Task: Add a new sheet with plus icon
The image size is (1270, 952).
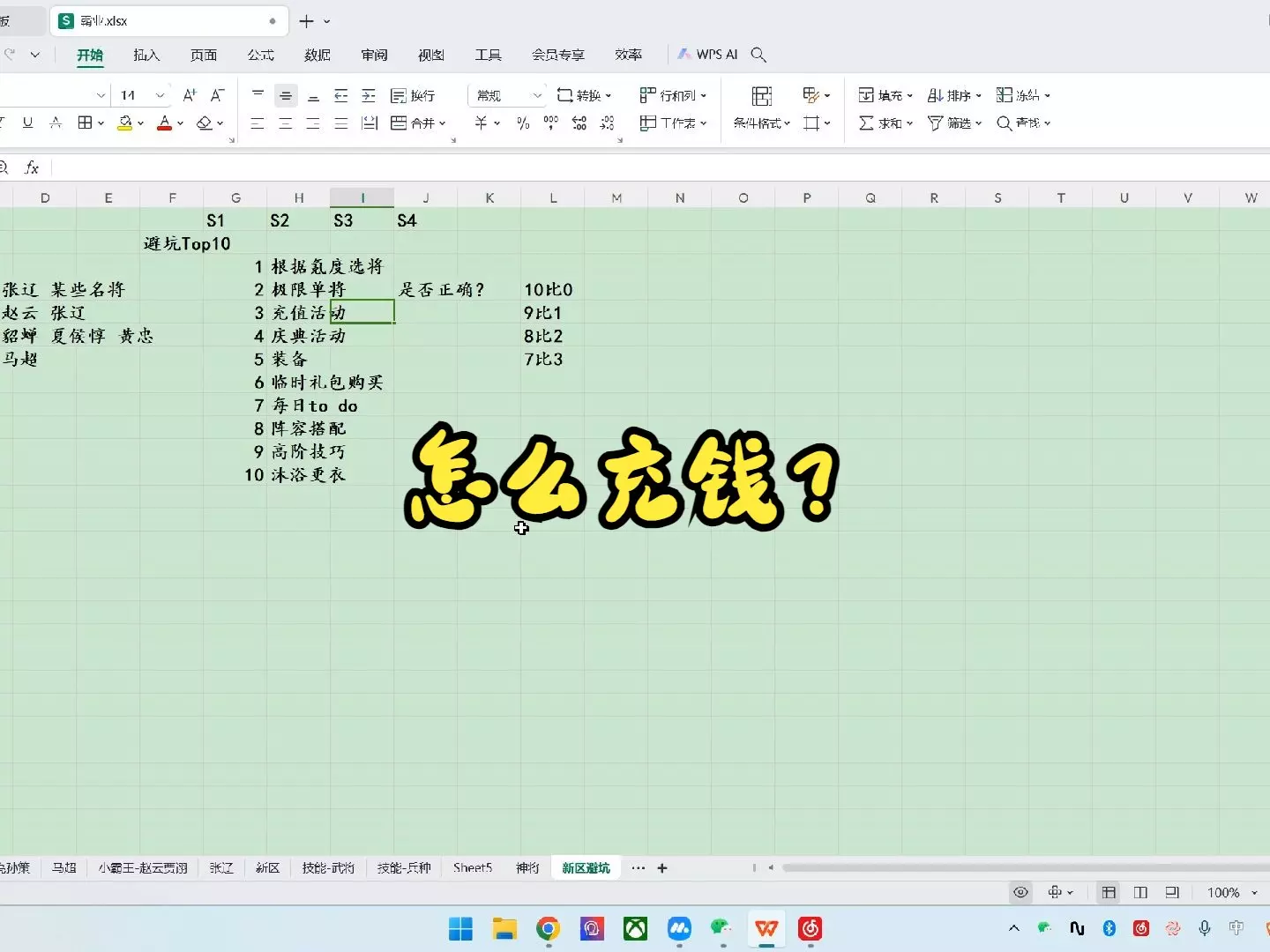Action: point(662,868)
